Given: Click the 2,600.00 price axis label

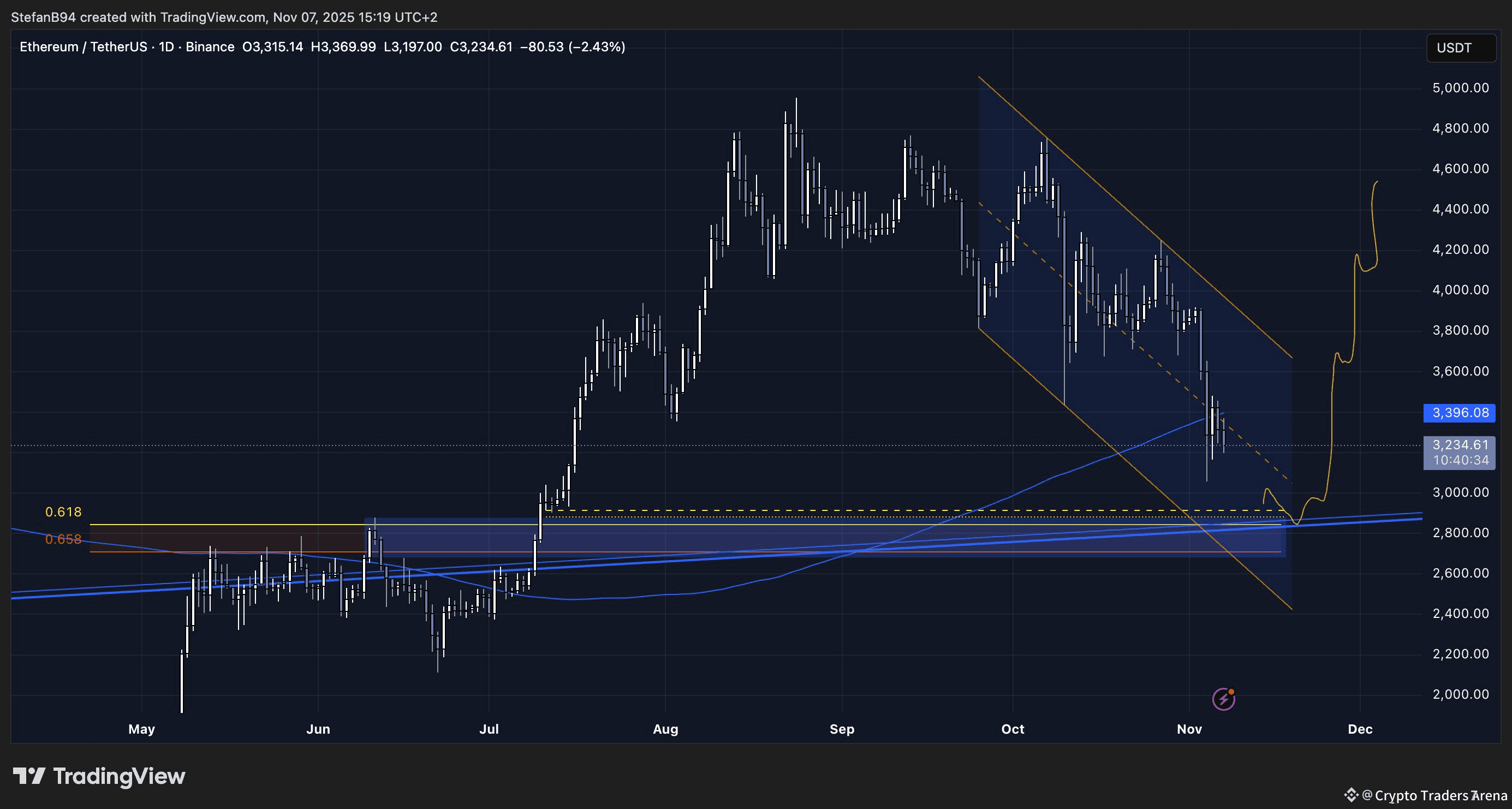Looking at the screenshot, I should 1461,573.
